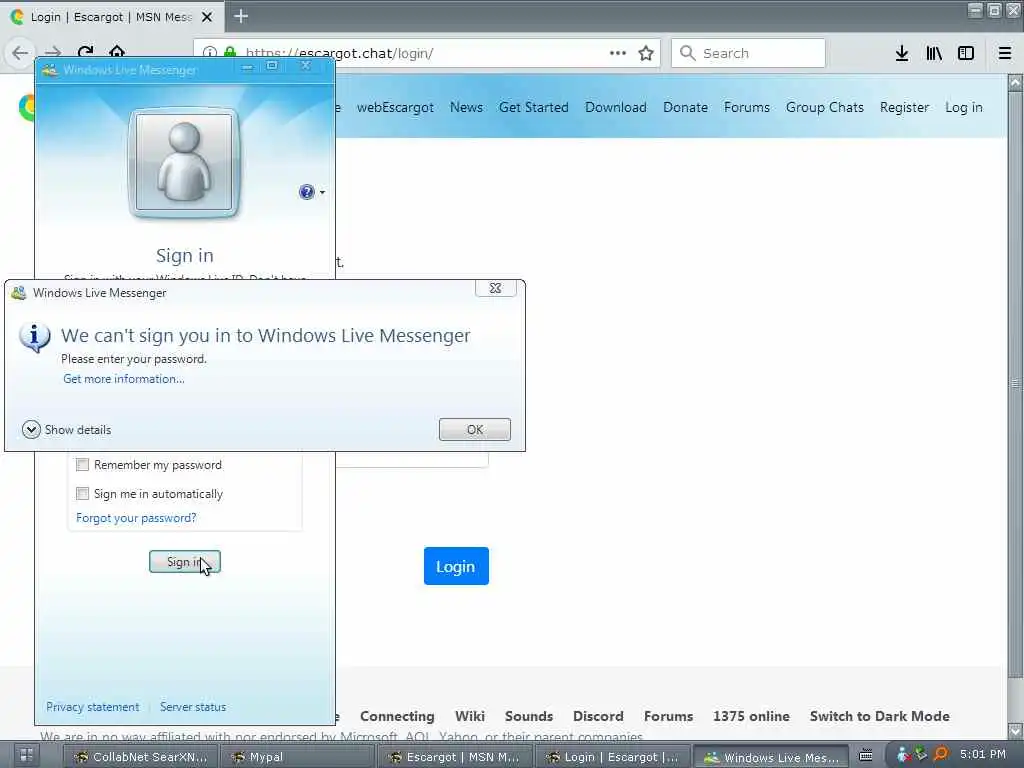Toggle the sidebar view icon

click(x=966, y=53)
